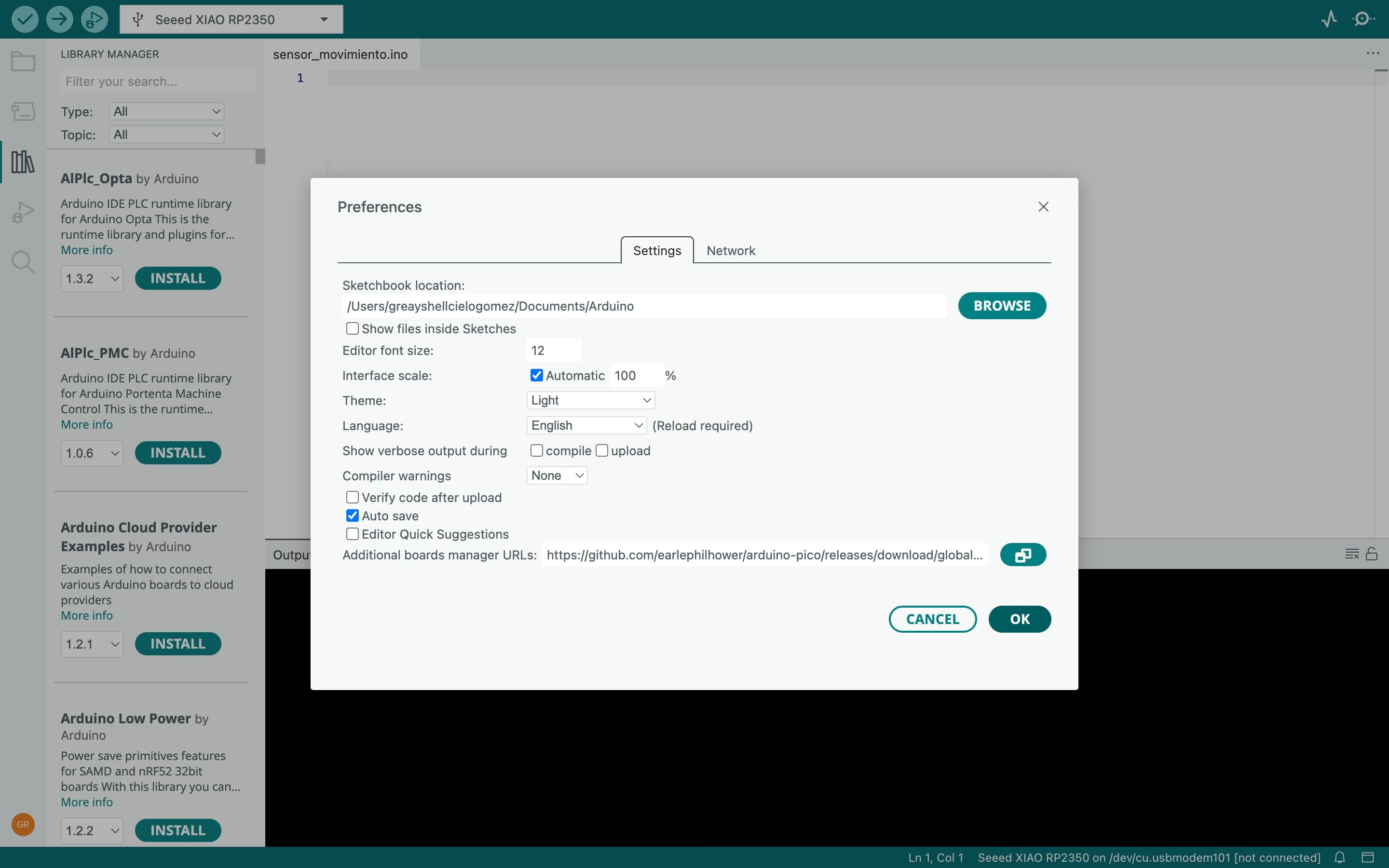Click the Editor font size field

[x=553, y=350]
